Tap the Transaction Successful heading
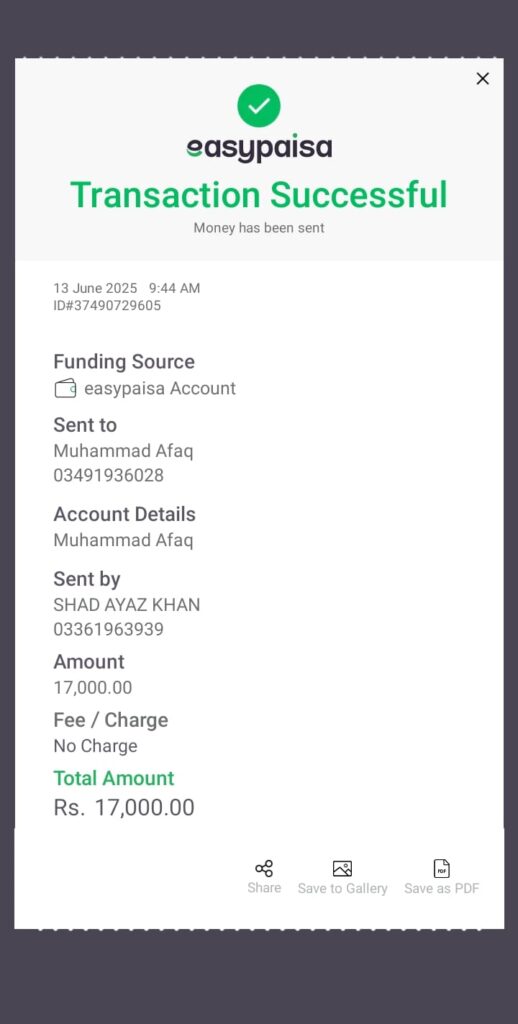 (x=259, y=195)
